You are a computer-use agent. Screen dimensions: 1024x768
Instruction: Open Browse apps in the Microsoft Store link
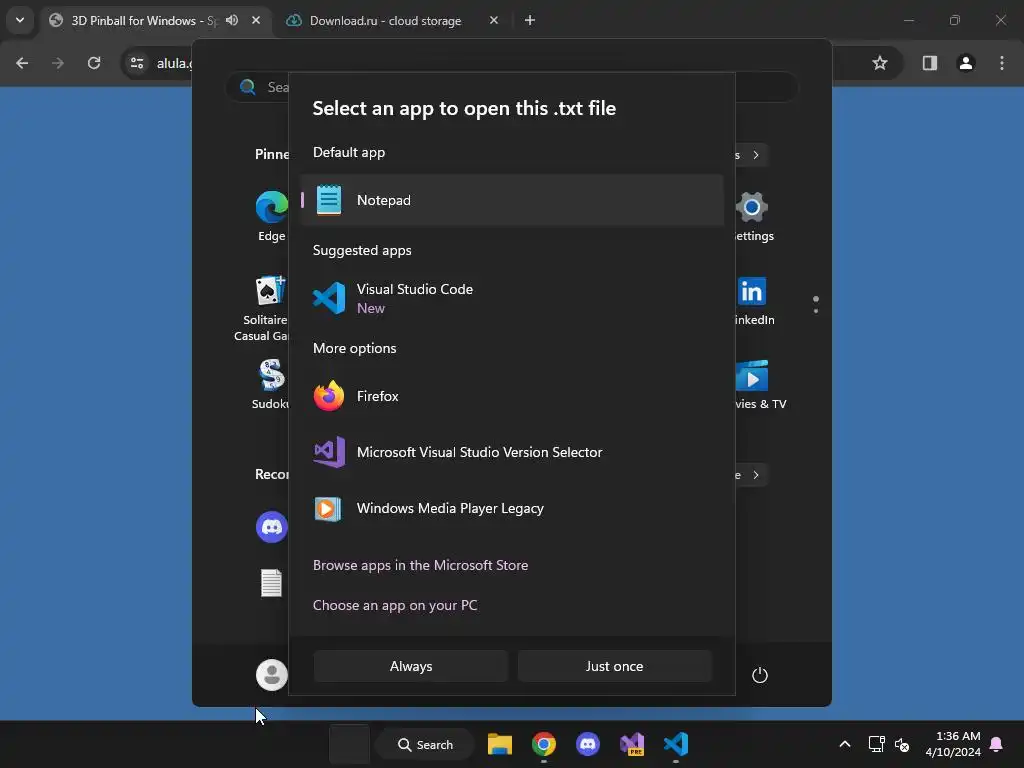pos(421,565)
